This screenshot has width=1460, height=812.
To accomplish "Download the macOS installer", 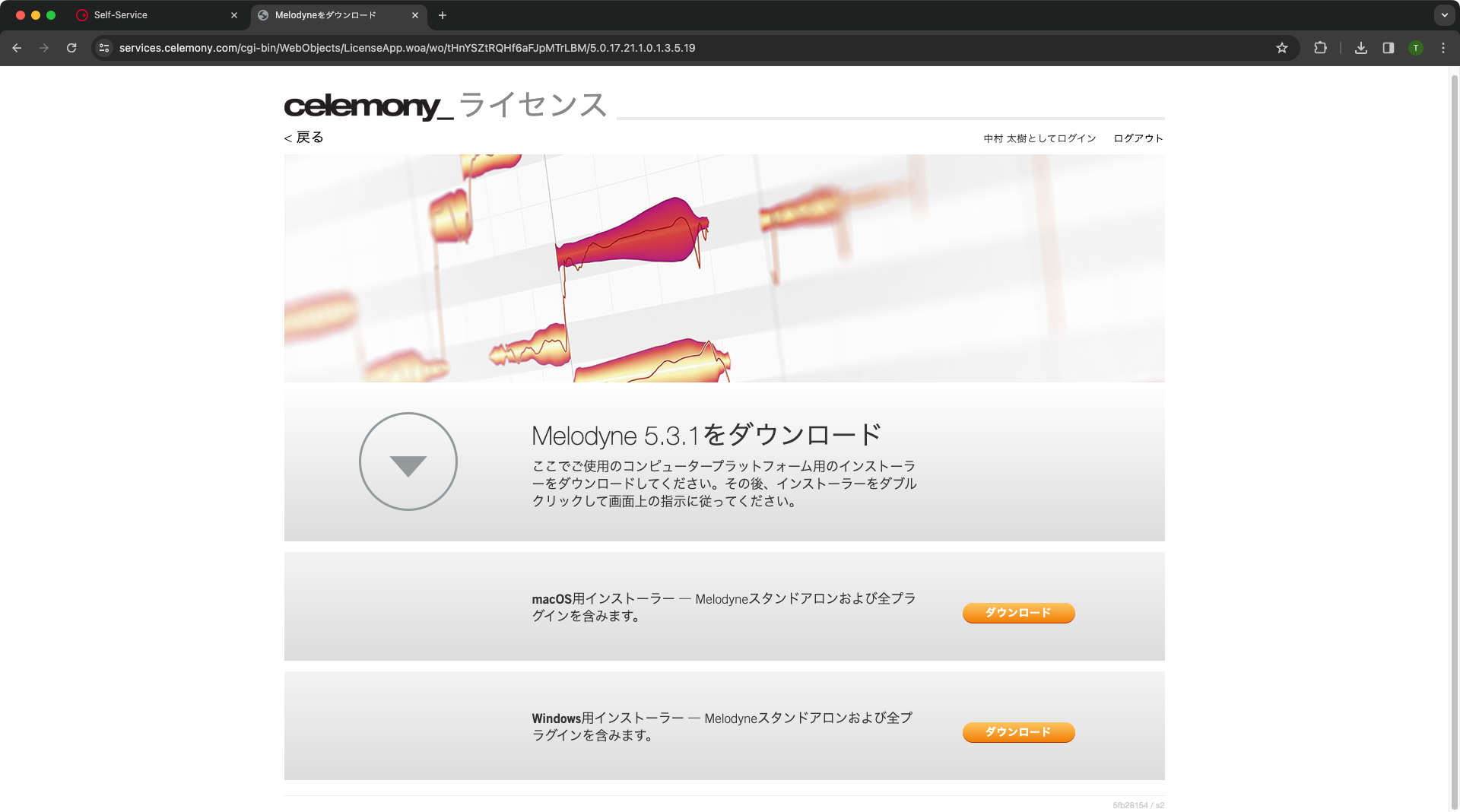I will (1018, 613).
